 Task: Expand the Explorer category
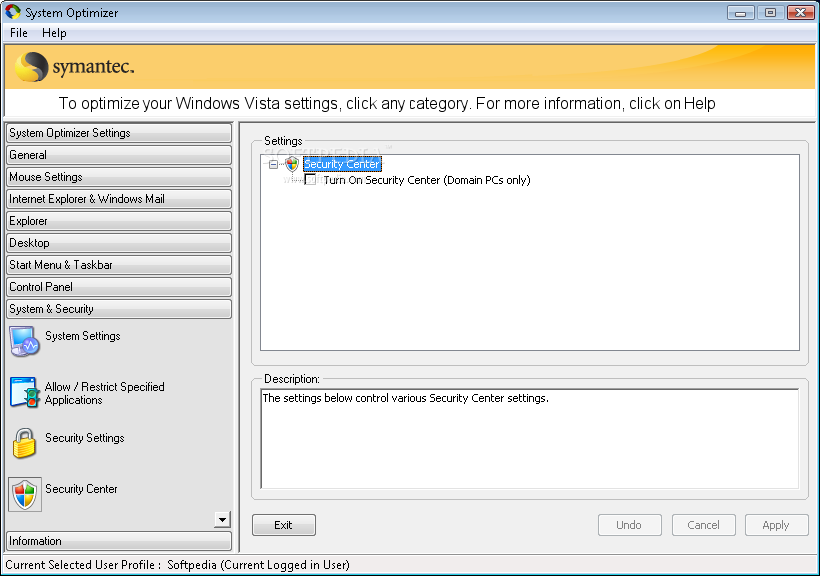(119, 221)
